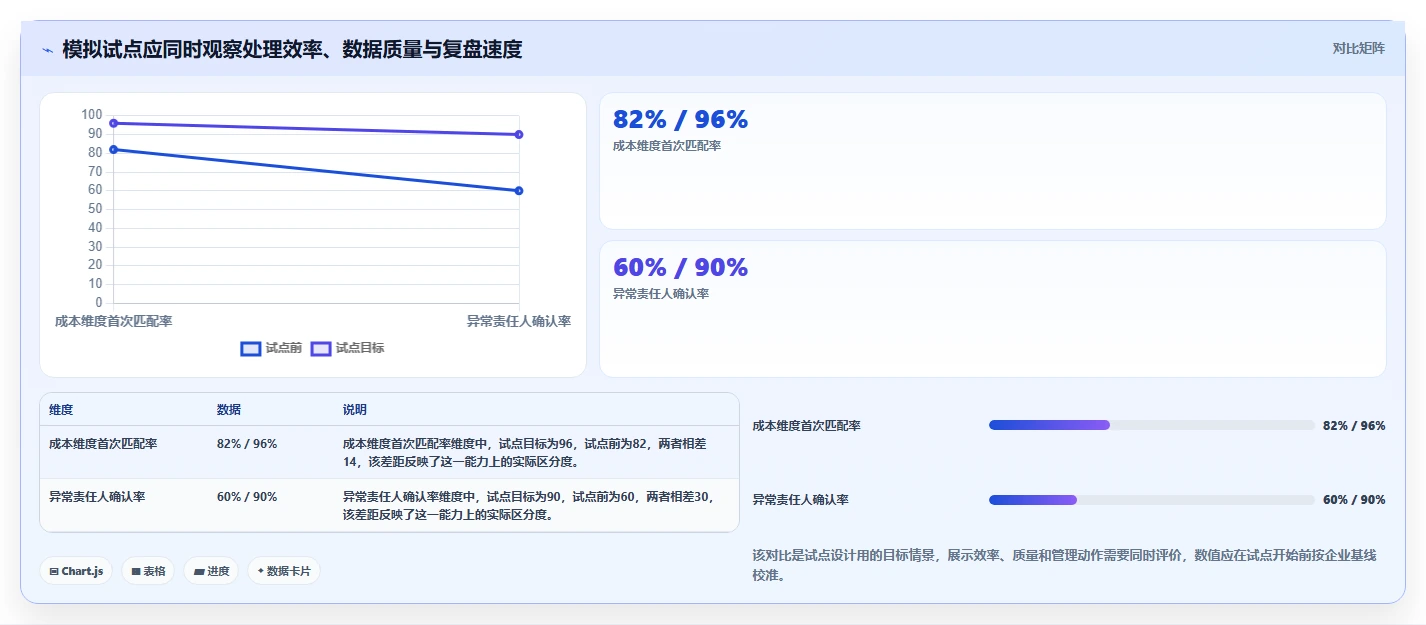Viewport: 1426px width, 625px height.
Task: Click the 试点前 data point at value 60
Action: 519,190
